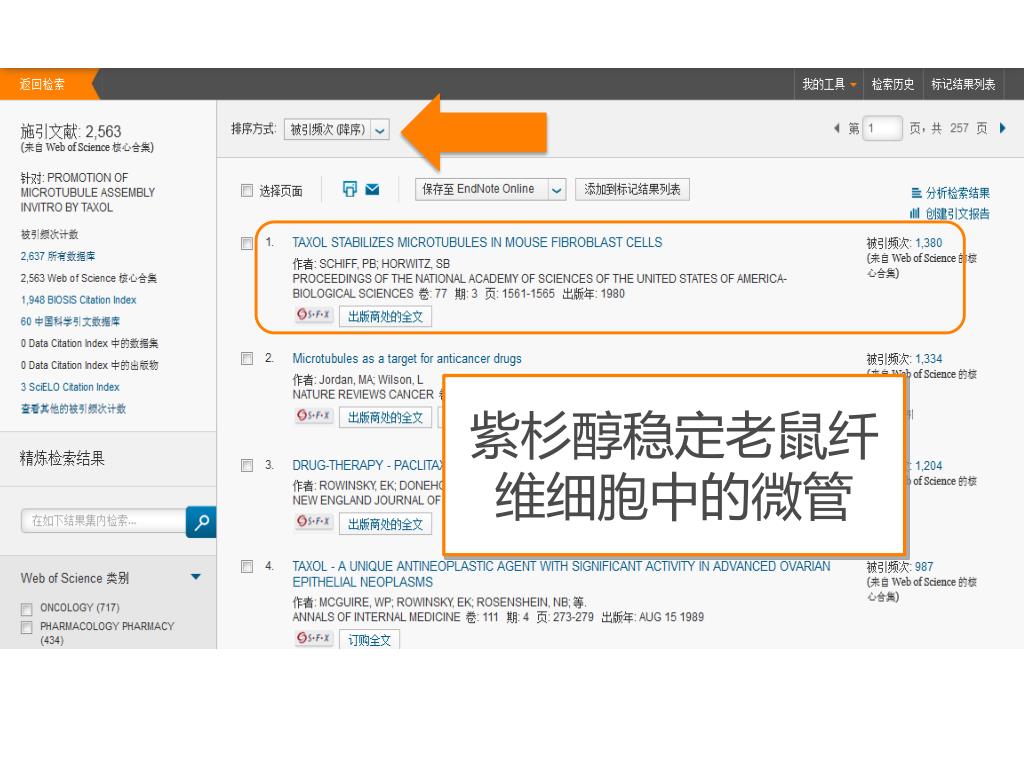Click 创建引文报告 link
The width and height of the screenshot is (1024, 768).
(x=957, y=214)
